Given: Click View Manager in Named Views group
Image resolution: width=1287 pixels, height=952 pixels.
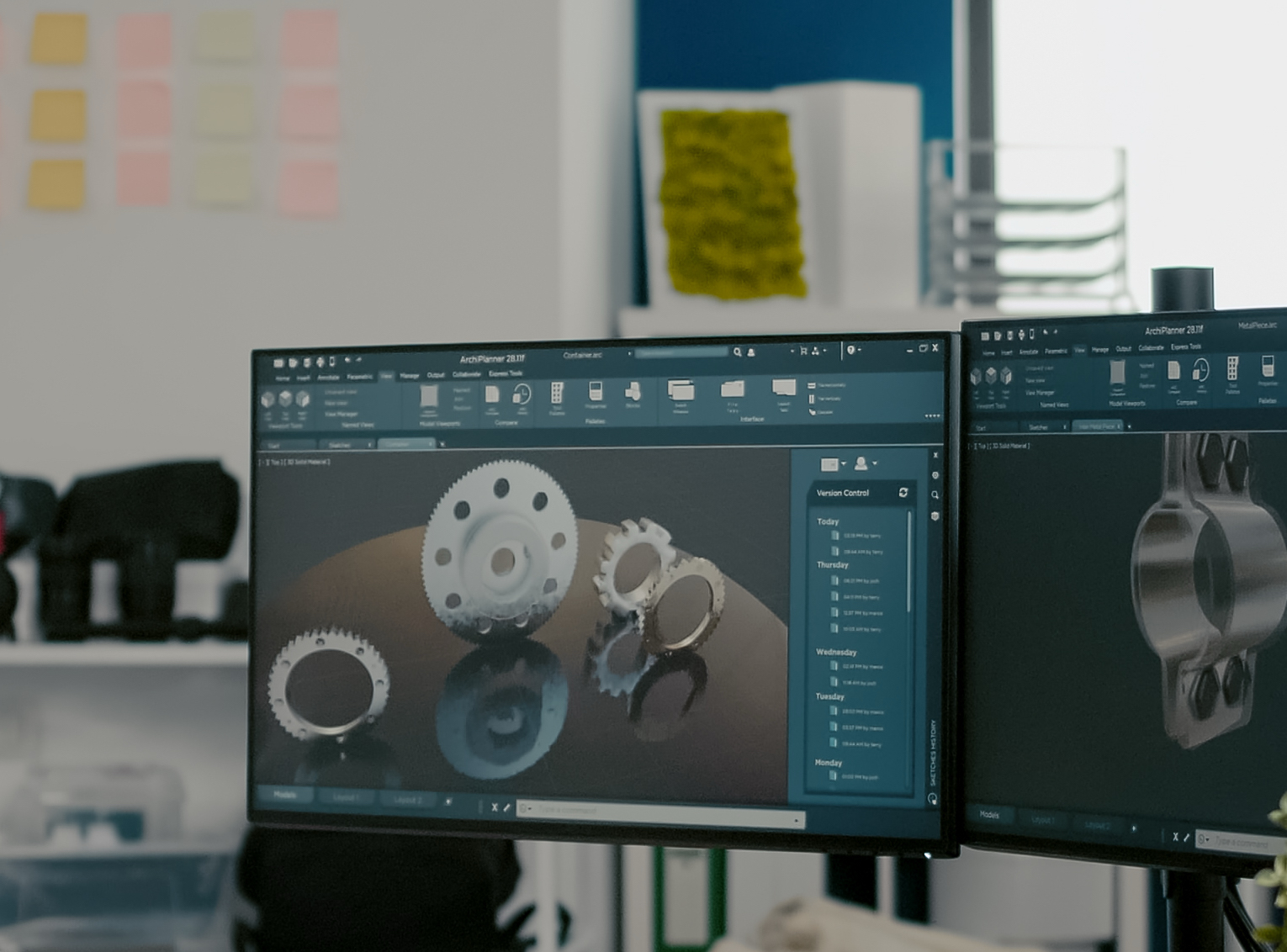Looking at the screenshot, I should pyautogui.click(x=342, y=414).
